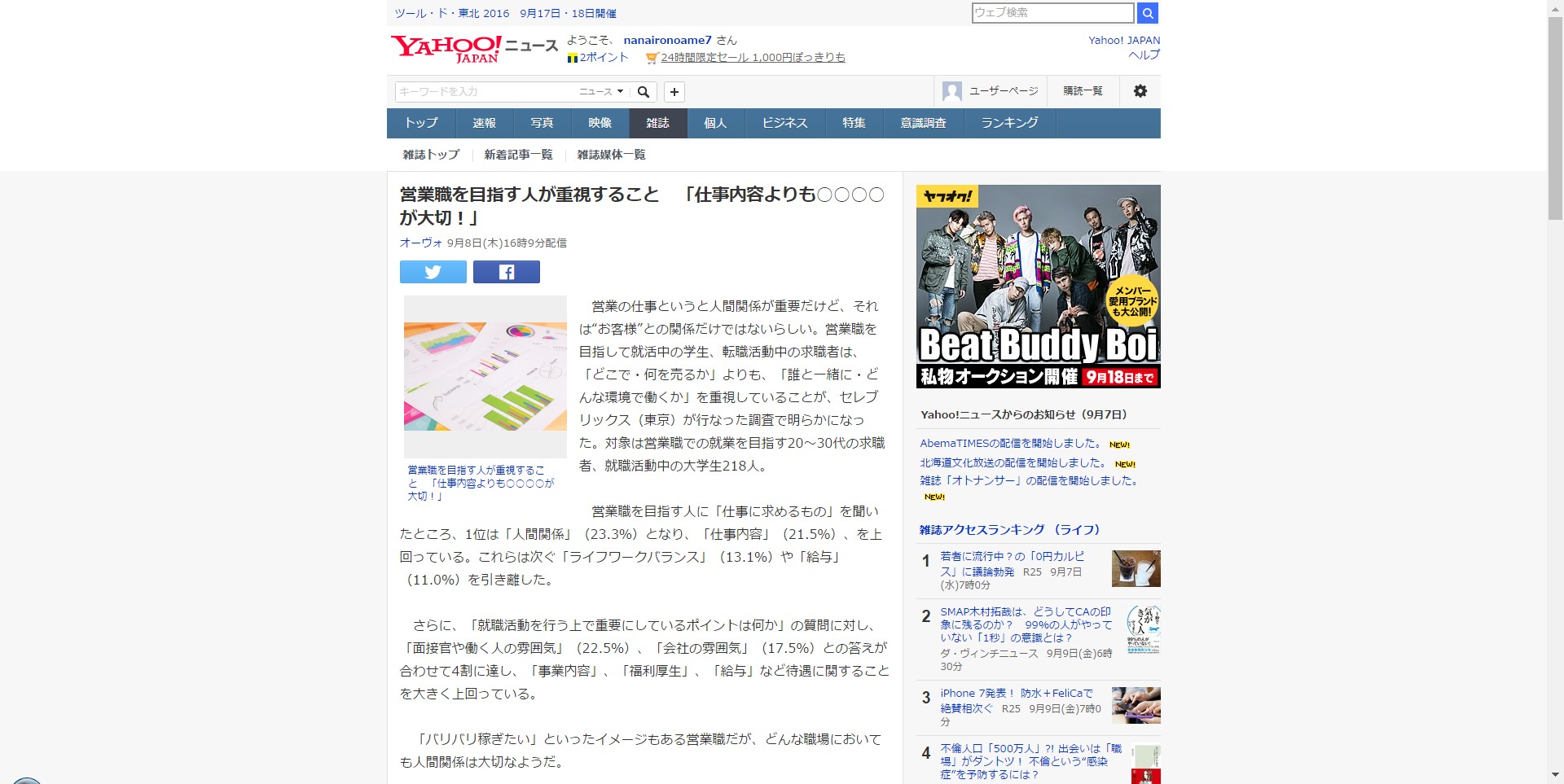
Task: Open the トップ navigation tab
Action: [421, 123]
